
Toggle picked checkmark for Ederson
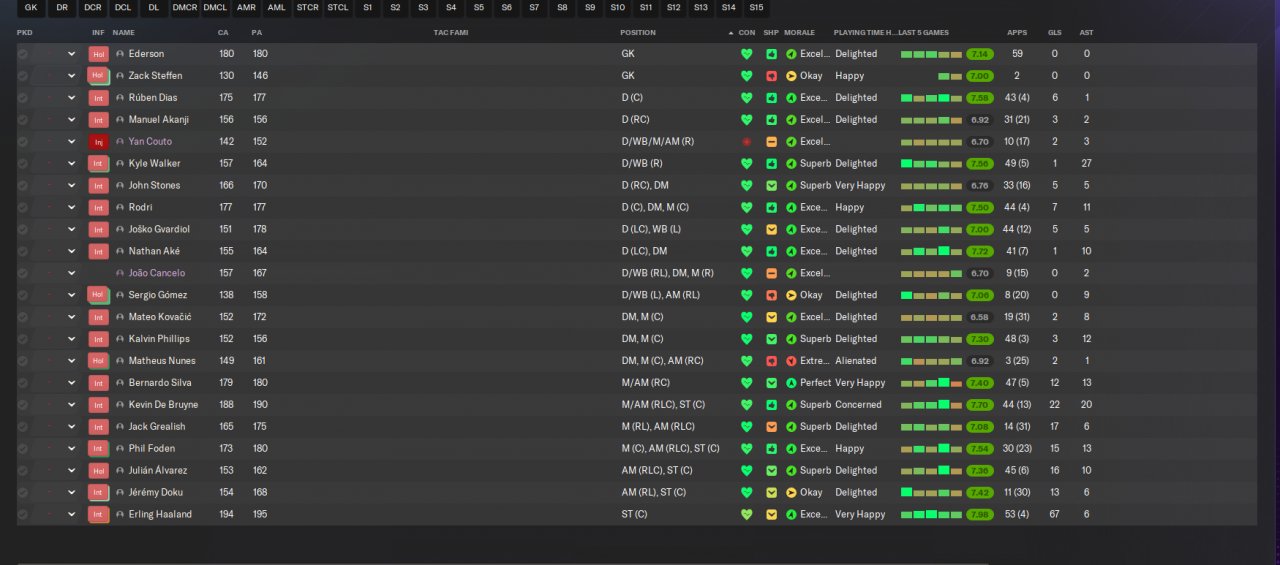tap(23, 54)
